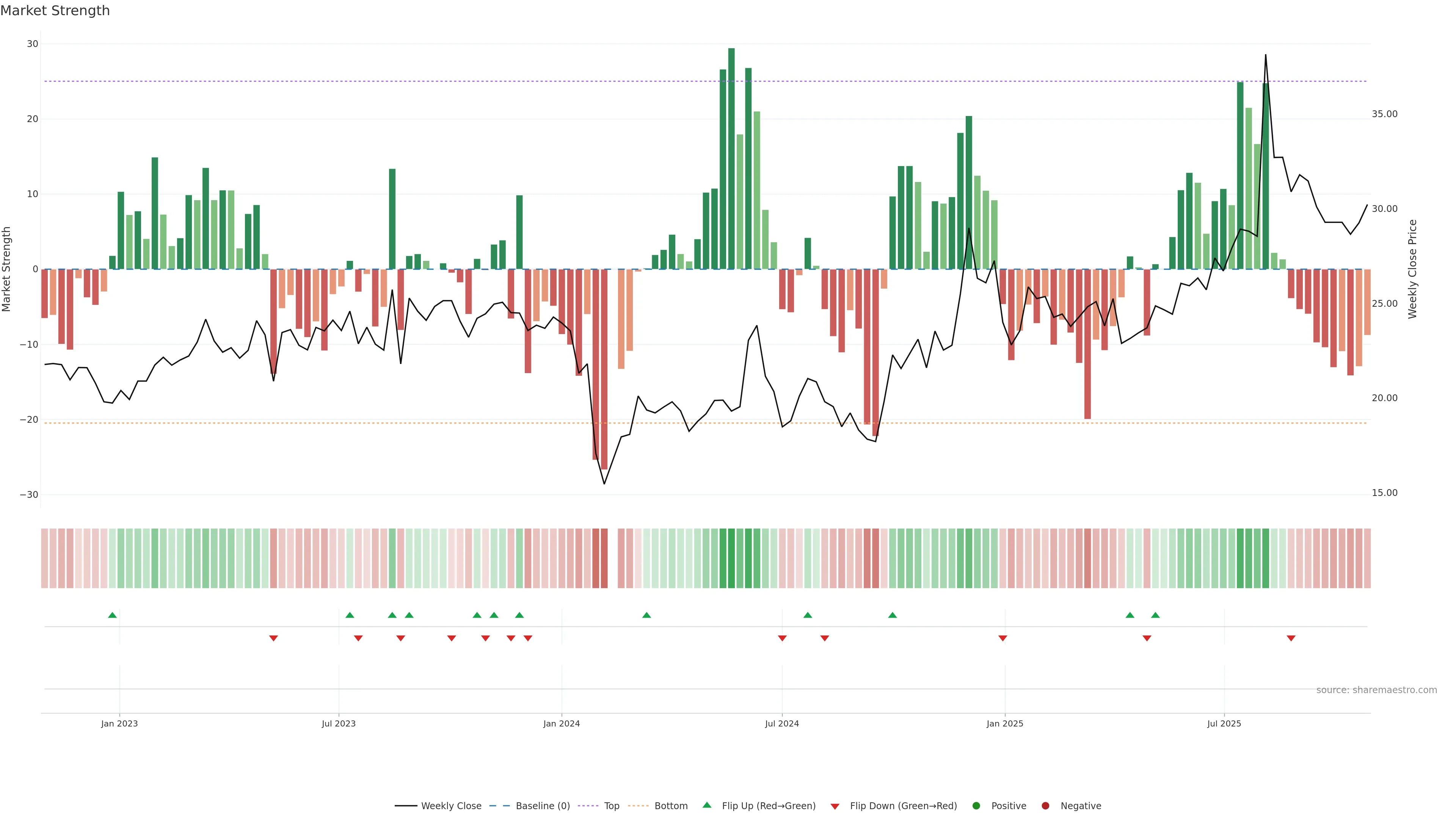Image resolution: width=1456 pixels, height=819 pixels.
Task: Click the flip-up triangle between Jan and Jul 2024
Action: [x=646, y=615]
